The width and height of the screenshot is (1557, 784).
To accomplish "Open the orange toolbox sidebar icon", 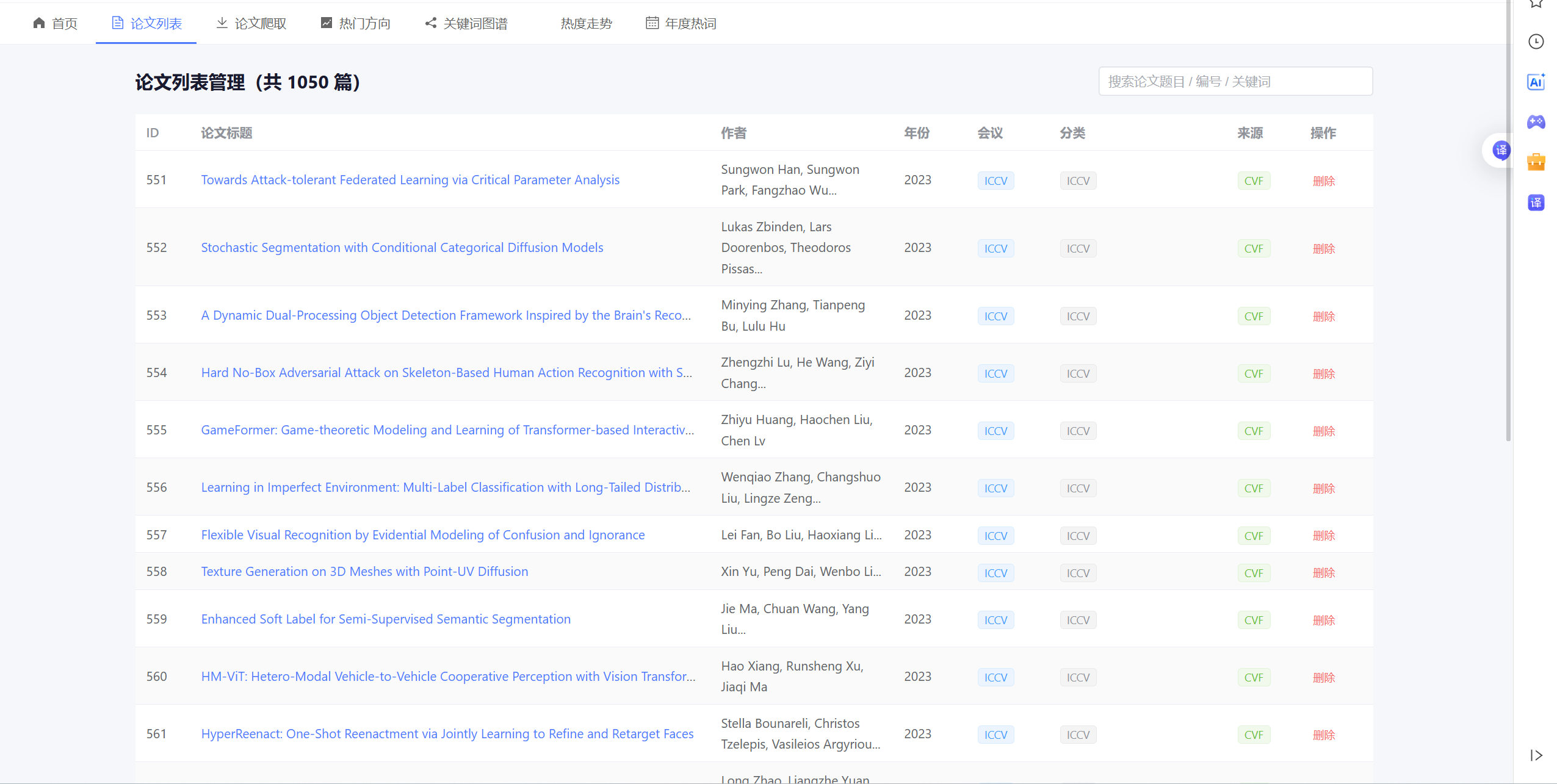I will [1536, 162].
